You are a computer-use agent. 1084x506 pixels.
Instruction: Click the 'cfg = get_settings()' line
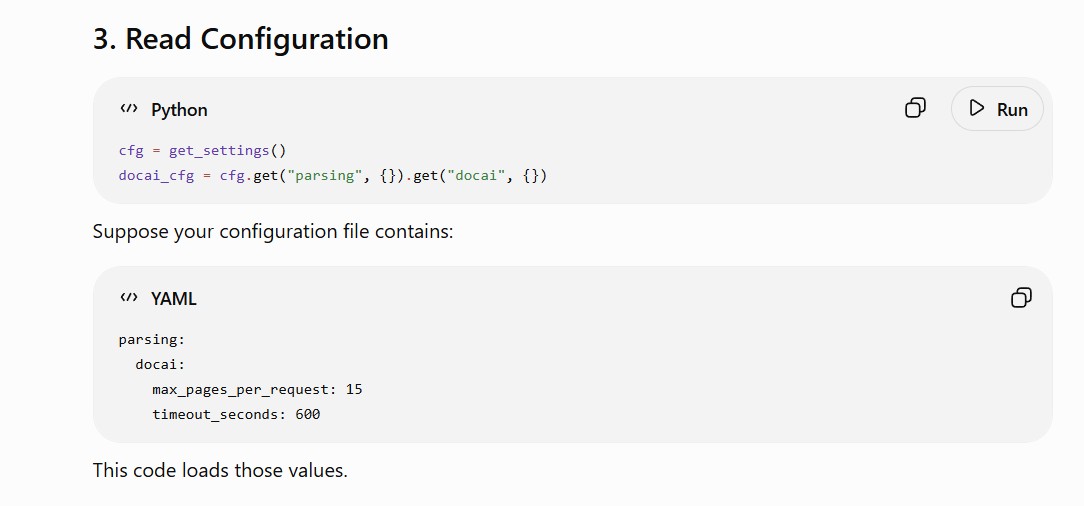point(203,151)
